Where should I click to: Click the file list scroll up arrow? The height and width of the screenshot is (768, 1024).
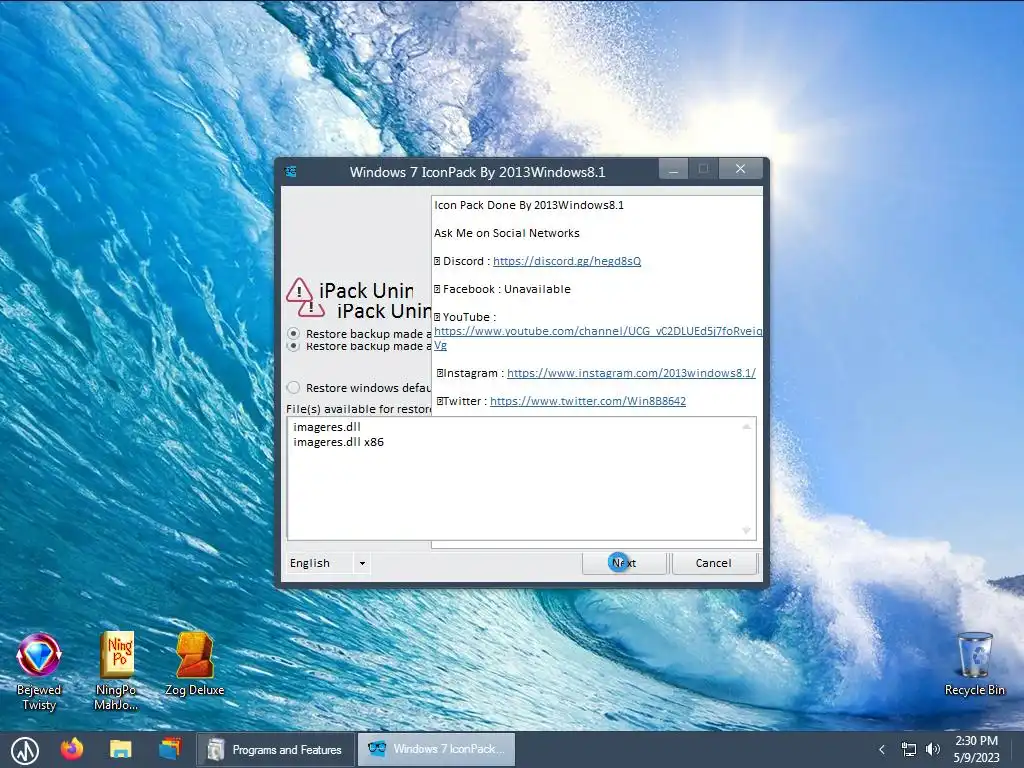coord(746,426)
